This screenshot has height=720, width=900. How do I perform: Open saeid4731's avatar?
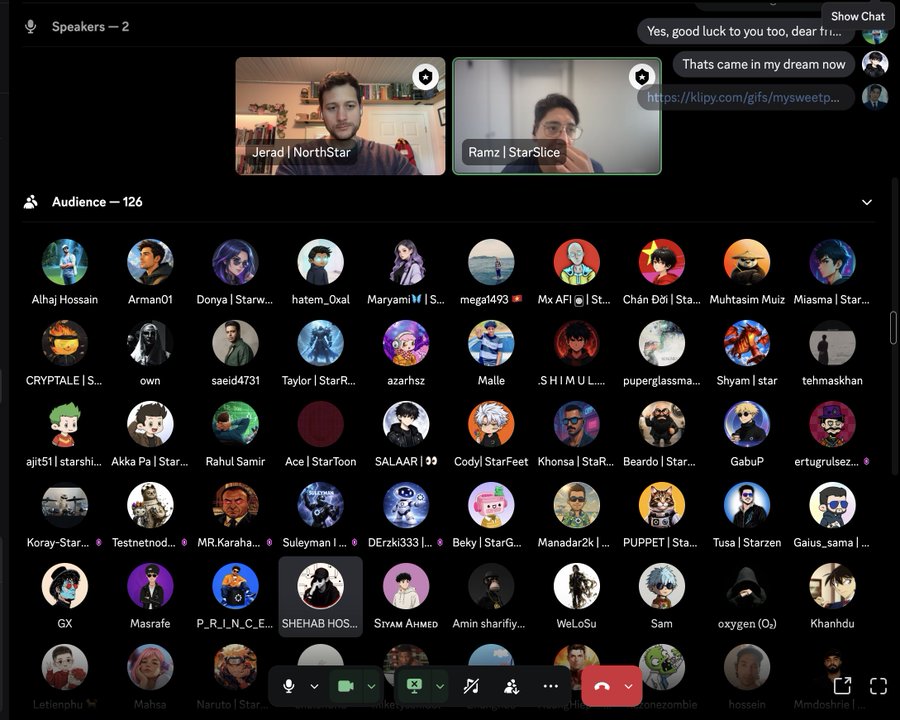(x=235, y=343)
